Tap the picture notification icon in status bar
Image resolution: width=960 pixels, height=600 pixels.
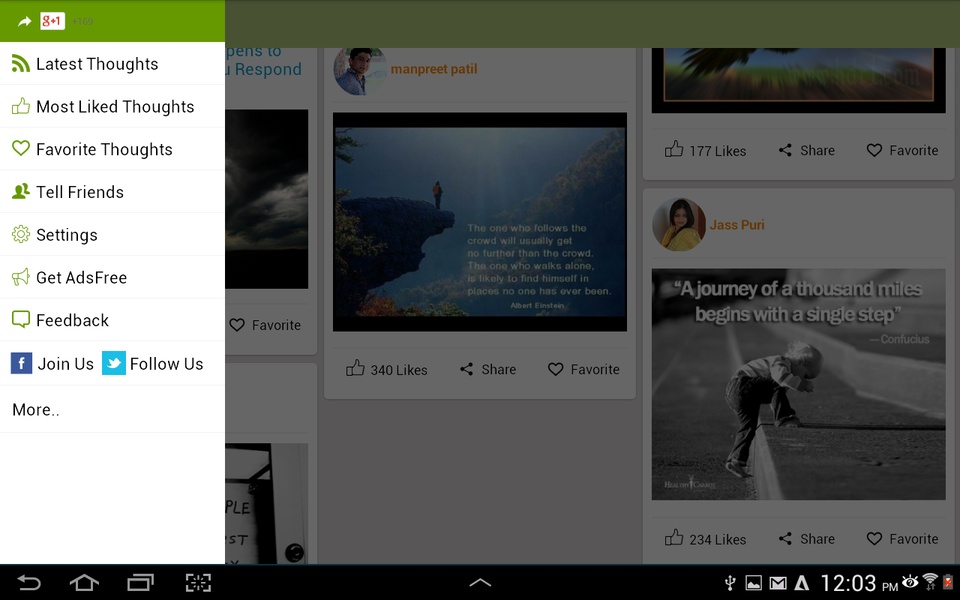[x=754, y=583]
